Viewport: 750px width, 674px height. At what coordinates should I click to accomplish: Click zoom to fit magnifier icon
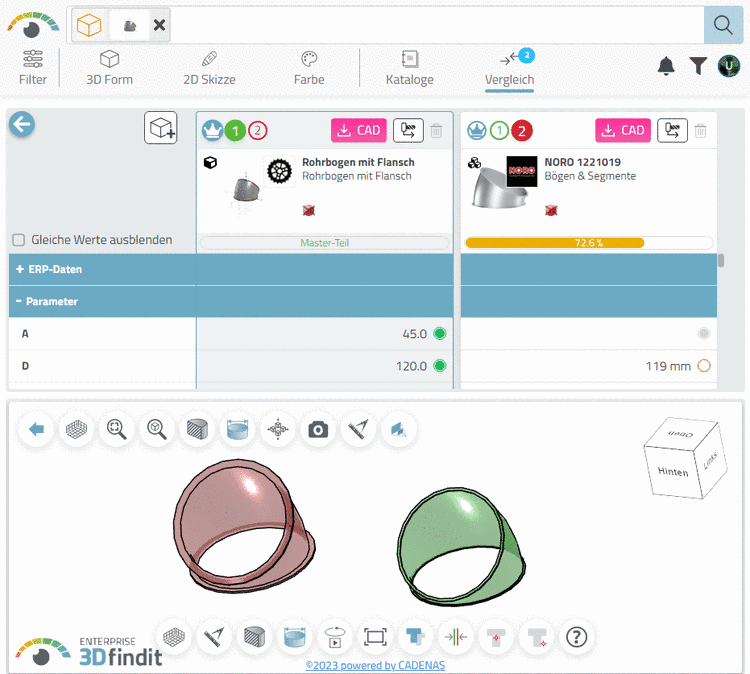[117, 430]
